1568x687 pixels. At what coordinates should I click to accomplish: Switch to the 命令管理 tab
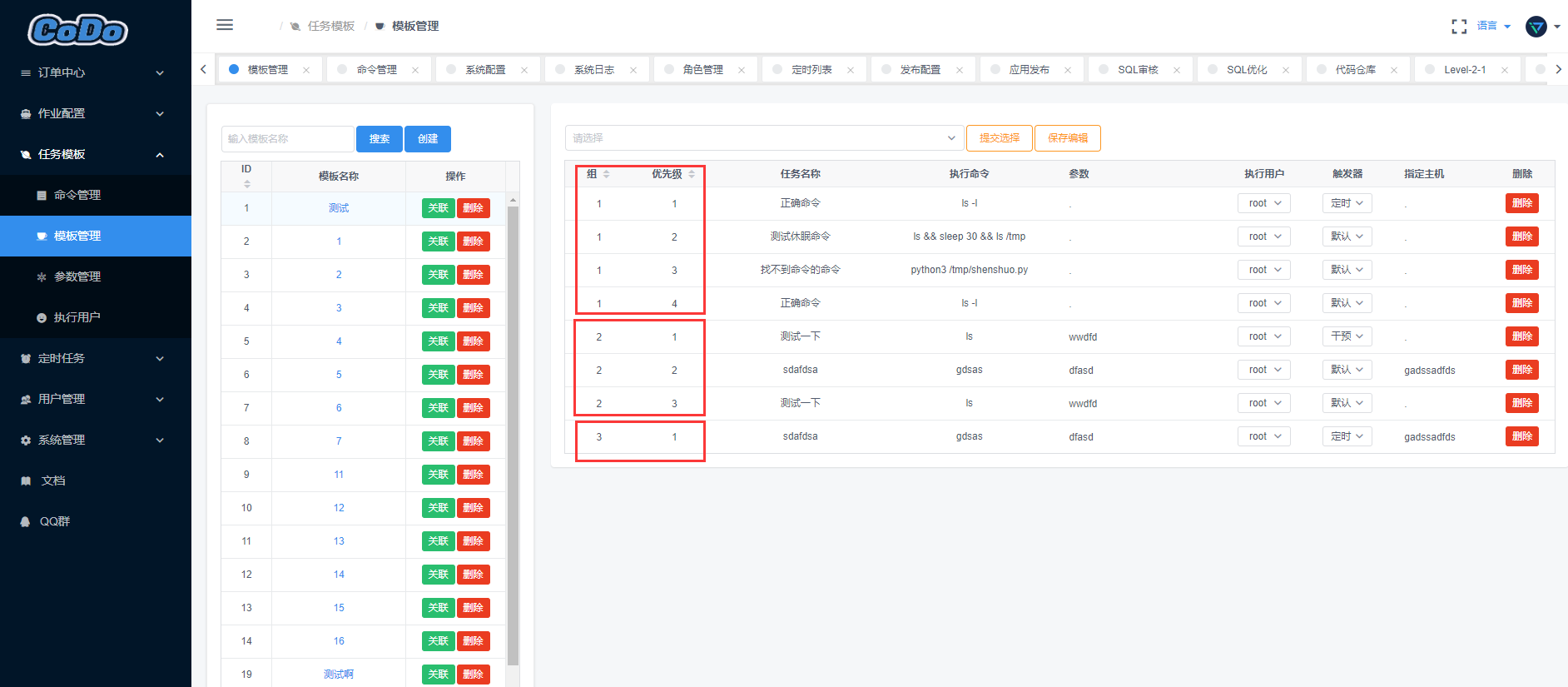click(x=377, y=70)
